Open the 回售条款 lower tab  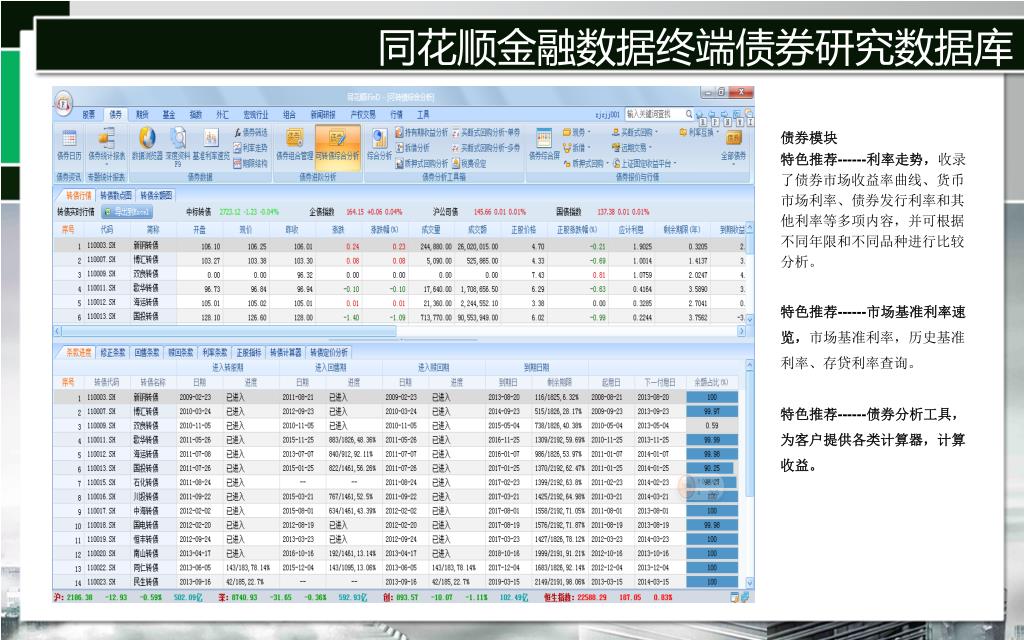tap(147, 353)
